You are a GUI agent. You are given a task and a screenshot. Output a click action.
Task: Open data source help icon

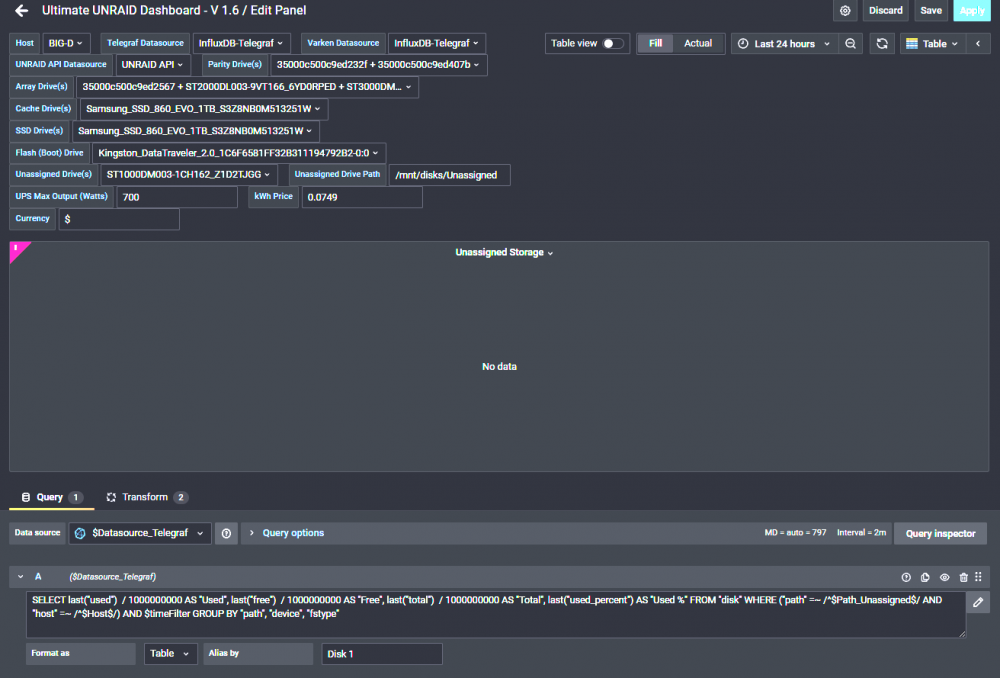[x=226, y=533]
